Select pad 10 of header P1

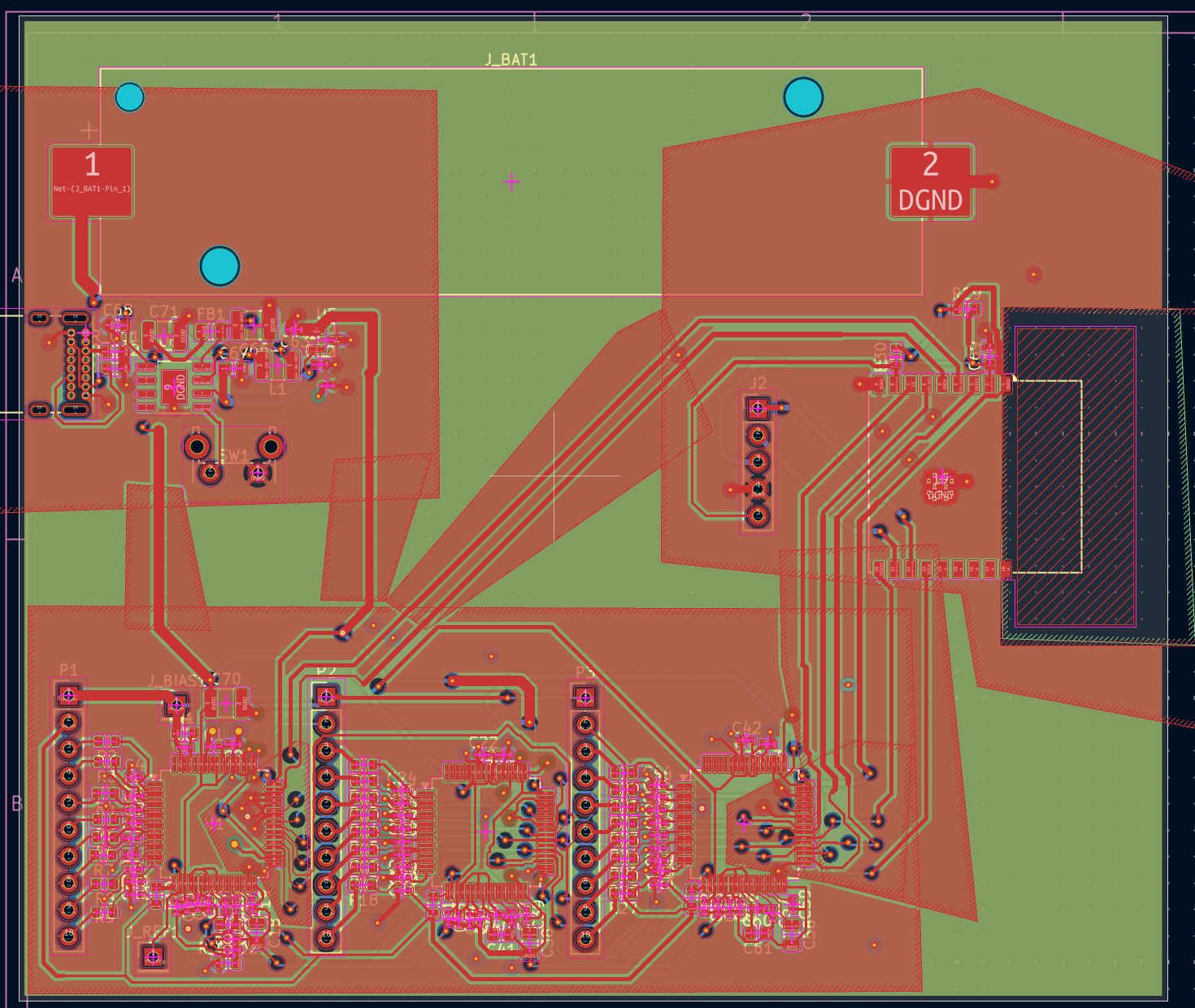(68, 936)
